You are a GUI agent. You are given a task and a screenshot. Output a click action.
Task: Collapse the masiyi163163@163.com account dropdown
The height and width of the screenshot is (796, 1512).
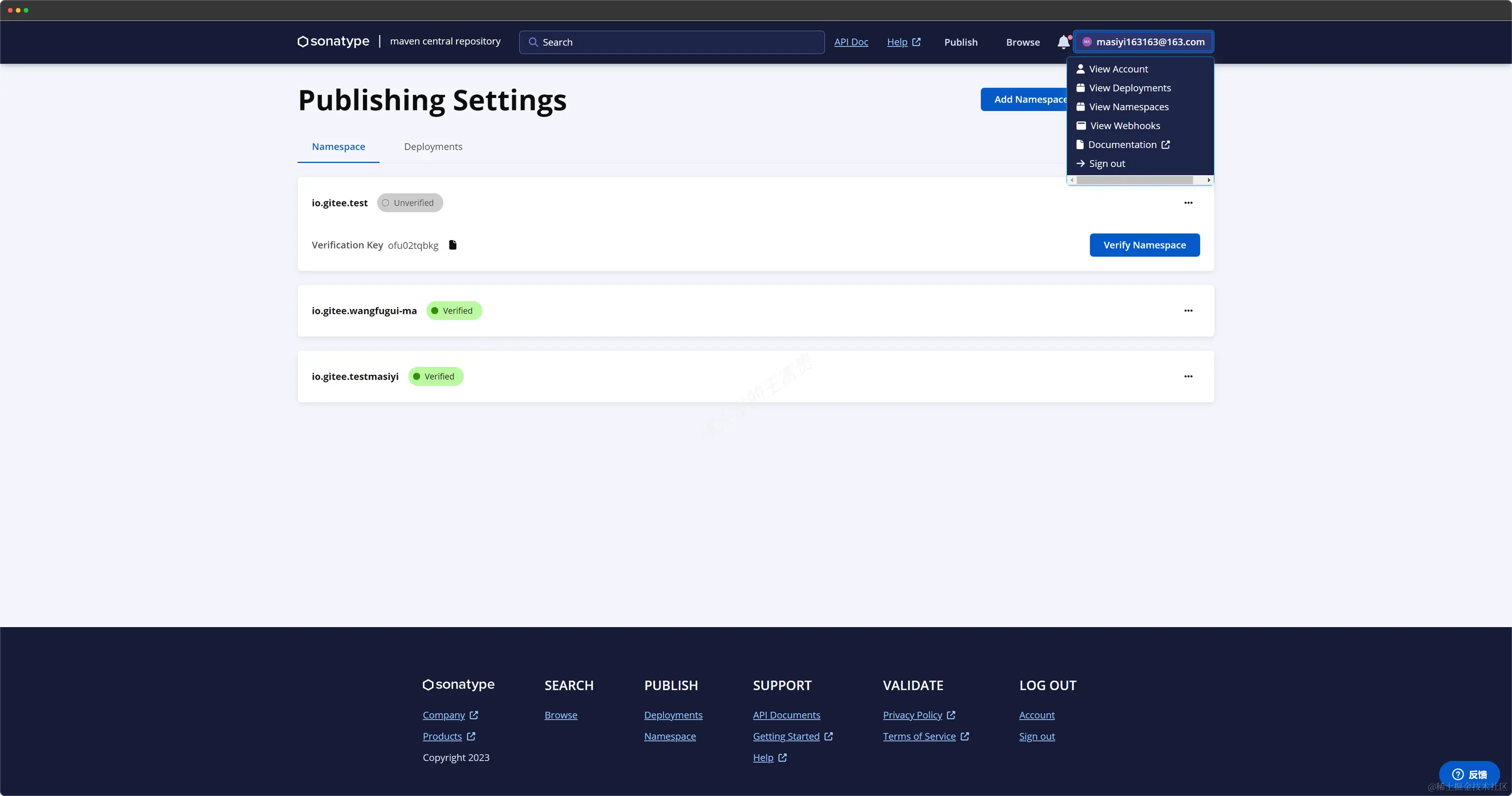[x=1149, y=41]
